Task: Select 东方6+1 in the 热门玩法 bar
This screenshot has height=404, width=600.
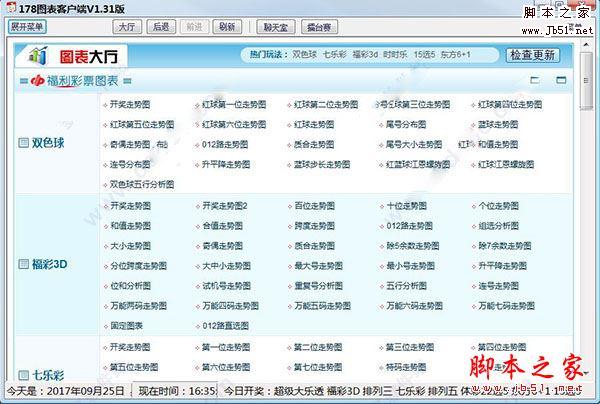Action: click(x=455, y=55)
